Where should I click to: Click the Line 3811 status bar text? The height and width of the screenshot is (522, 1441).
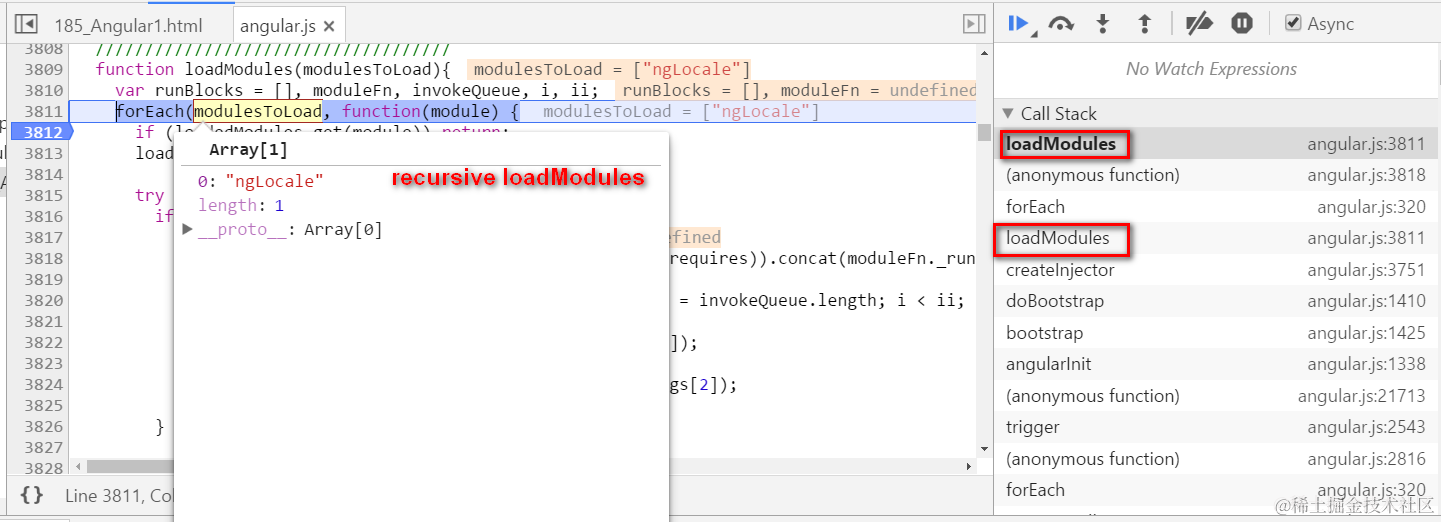[x=118, y=495]
